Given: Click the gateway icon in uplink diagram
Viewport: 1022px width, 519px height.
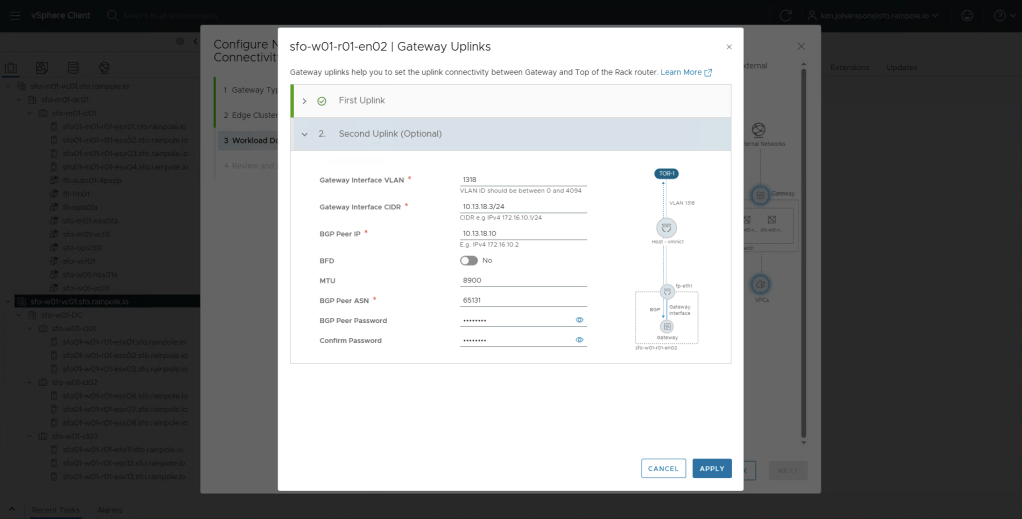Looking at the screenshot, I should click(666, 326).
